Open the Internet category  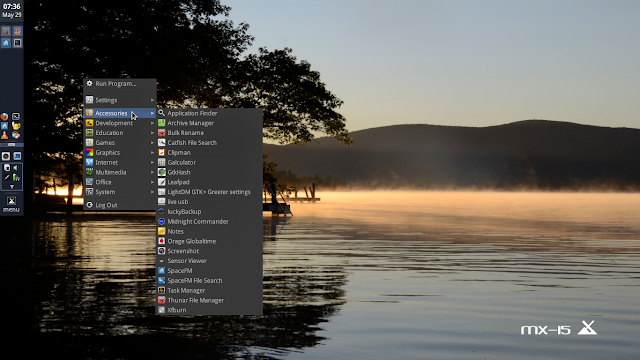tap(120, 162)
